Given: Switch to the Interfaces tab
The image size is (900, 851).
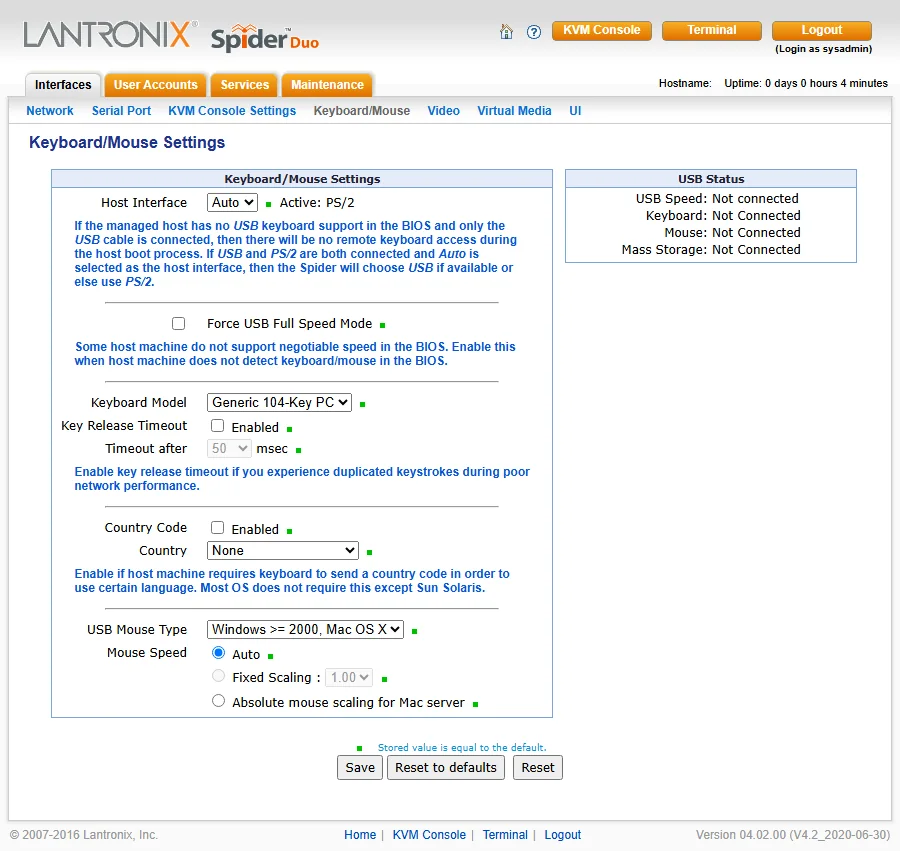Looking at the screenshot, I should point(63,85).
